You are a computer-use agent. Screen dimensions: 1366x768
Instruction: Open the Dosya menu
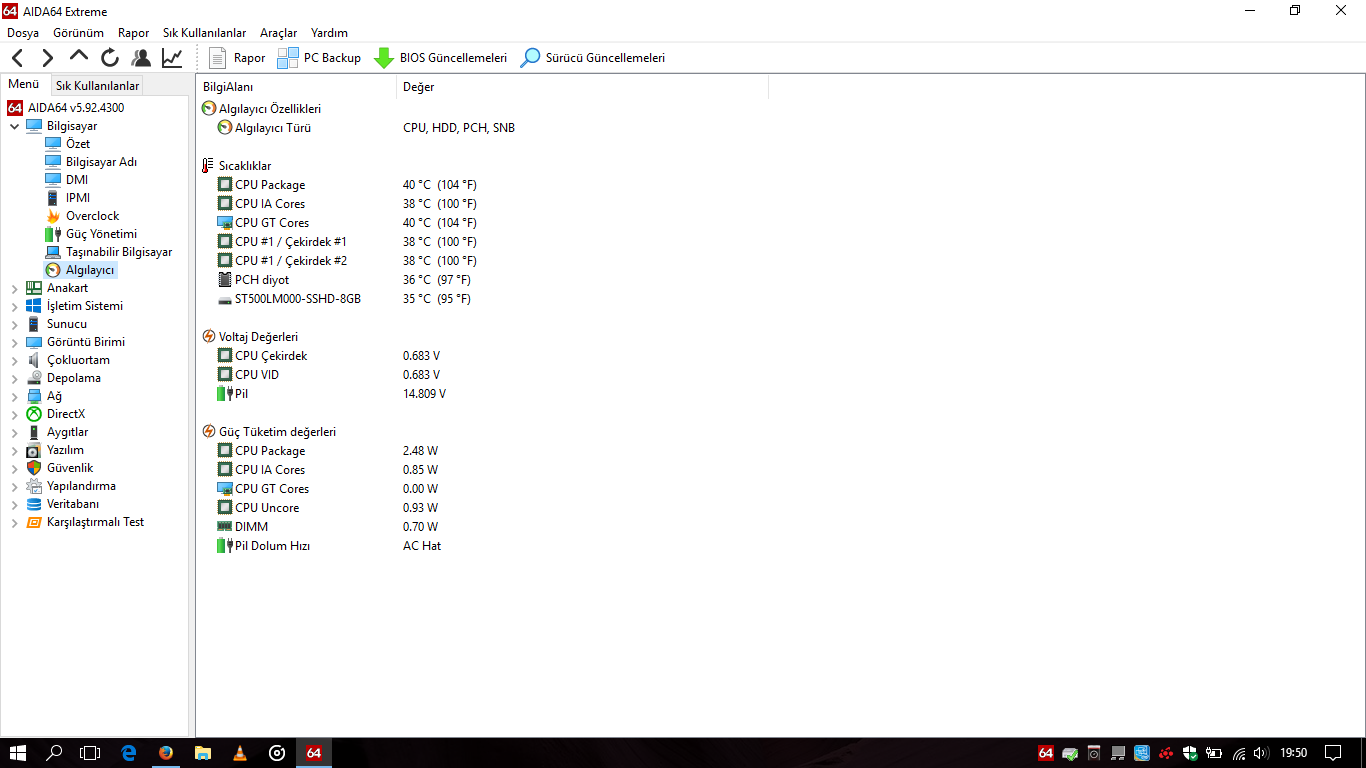pyautogui.click(x=23, y=33)
